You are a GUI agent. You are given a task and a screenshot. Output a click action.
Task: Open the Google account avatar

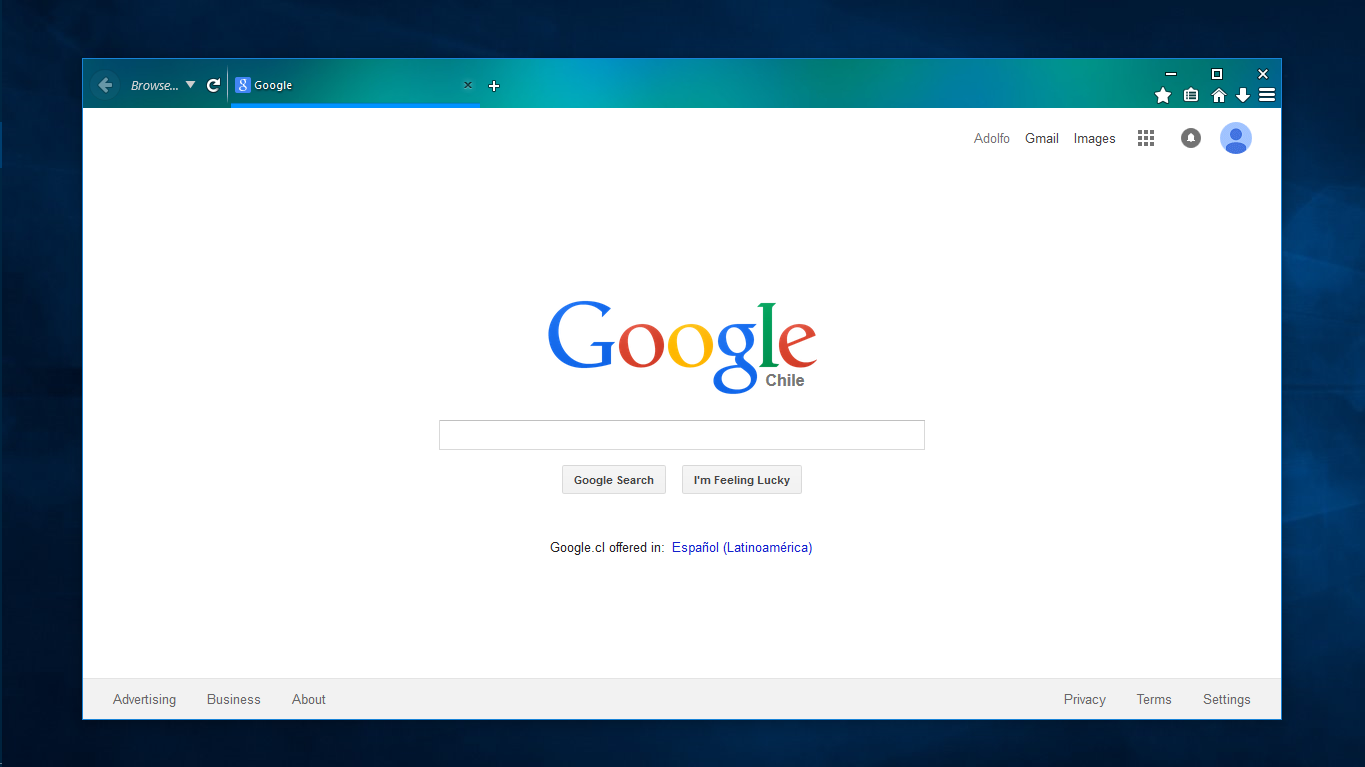coord(1236,138)
